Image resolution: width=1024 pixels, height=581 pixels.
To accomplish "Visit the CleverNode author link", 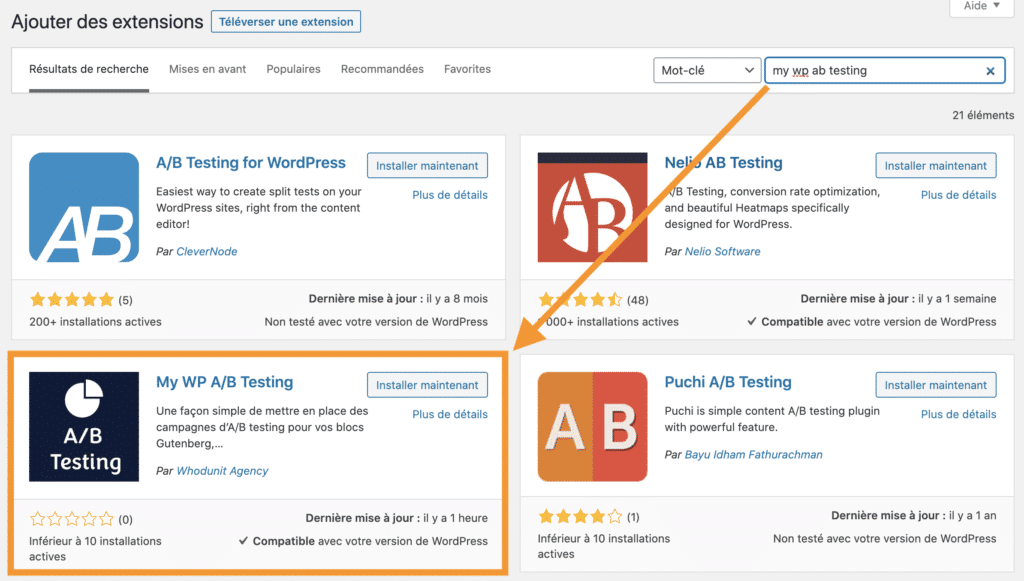I will click(206, 251).
